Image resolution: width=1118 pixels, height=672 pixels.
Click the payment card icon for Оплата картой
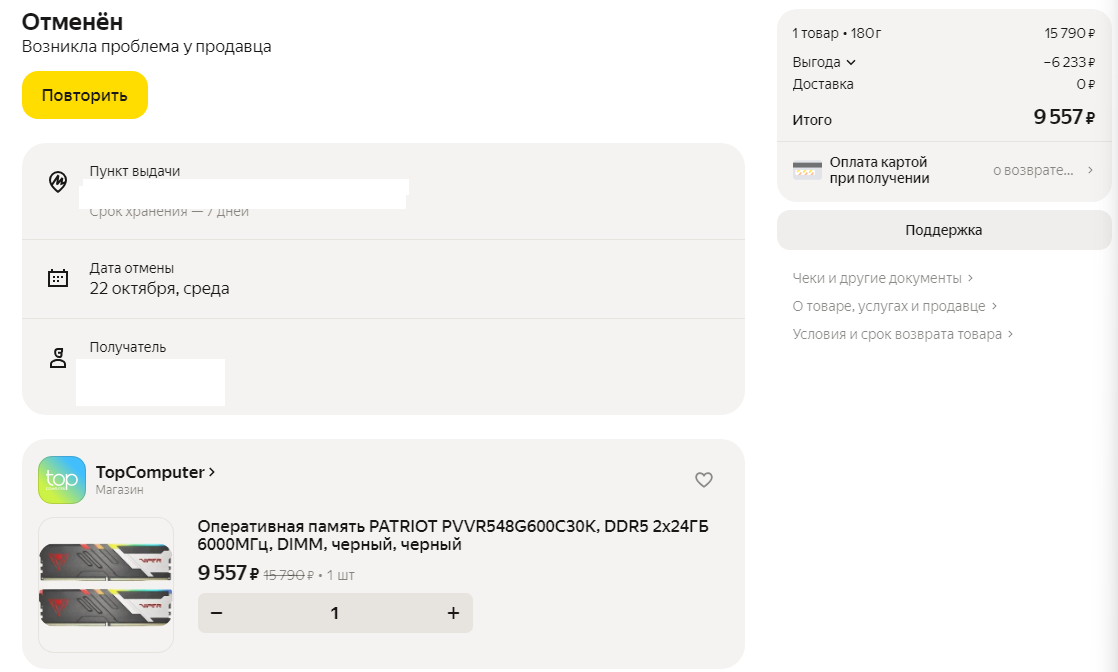point(806,167)
